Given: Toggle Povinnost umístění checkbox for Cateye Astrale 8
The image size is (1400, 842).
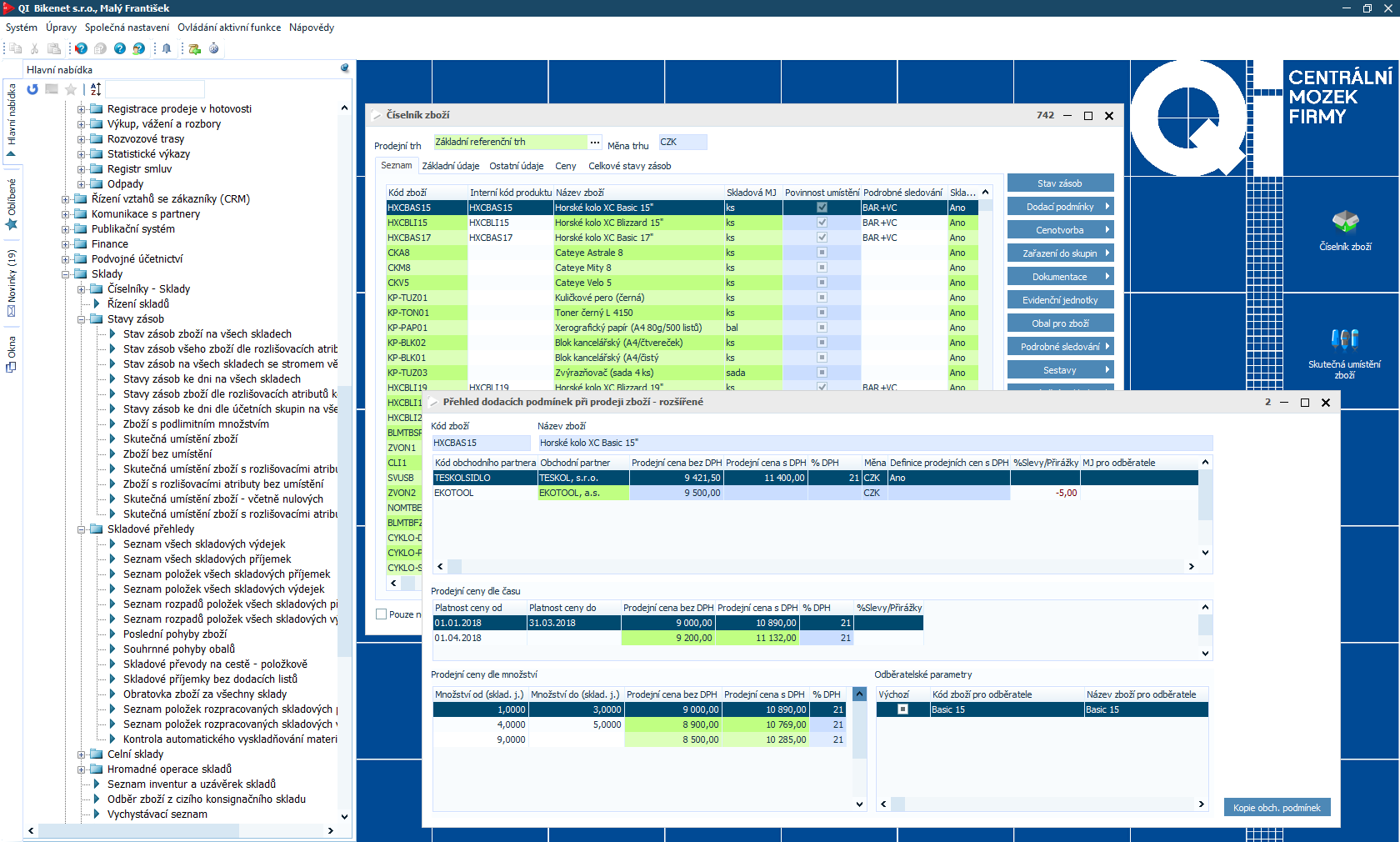Looking at the screenshot, I should pos(822,253).
